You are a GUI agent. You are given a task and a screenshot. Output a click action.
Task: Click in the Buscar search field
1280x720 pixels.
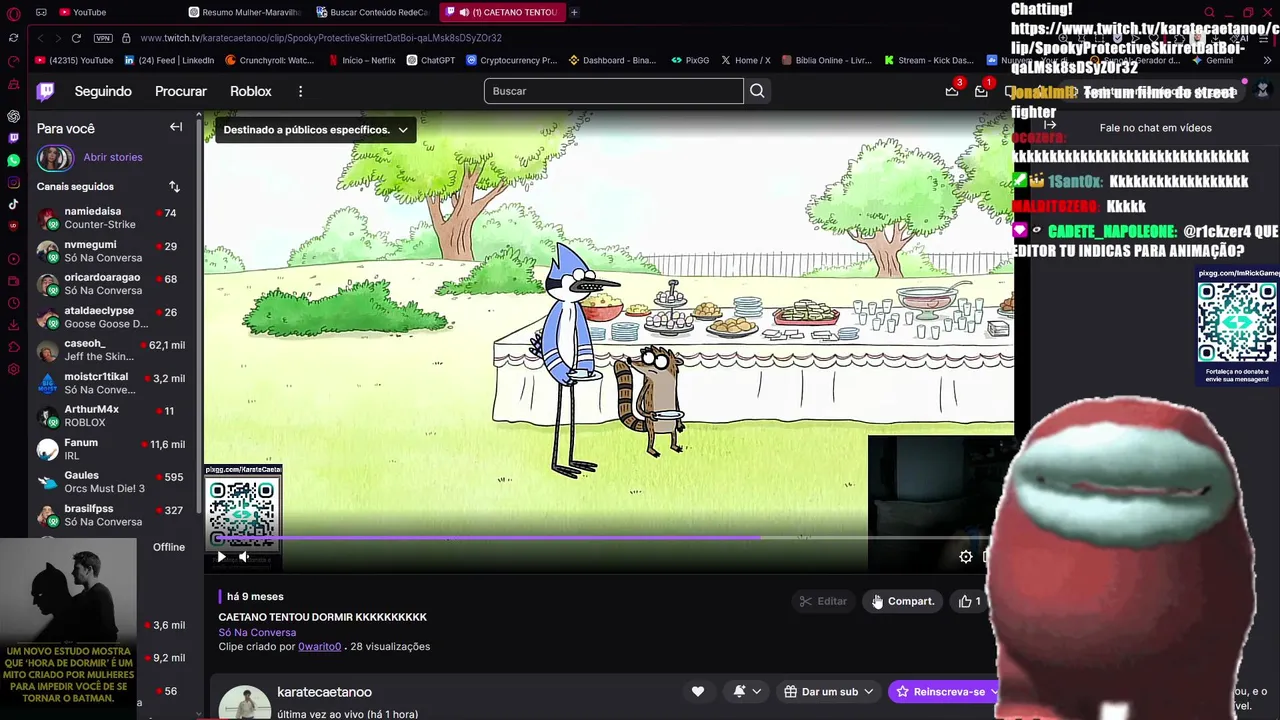tap(614, 91)
